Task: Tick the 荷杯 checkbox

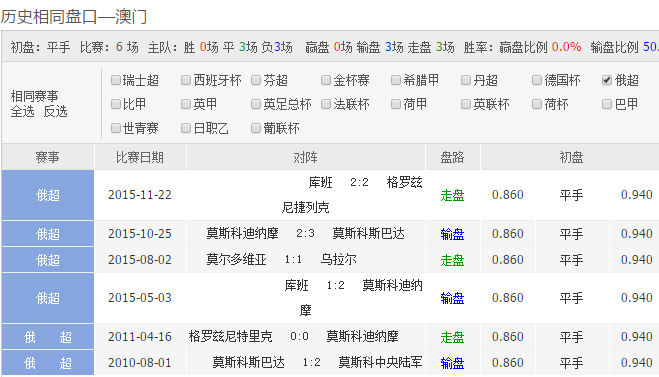Action: click(x=537, y=104)
